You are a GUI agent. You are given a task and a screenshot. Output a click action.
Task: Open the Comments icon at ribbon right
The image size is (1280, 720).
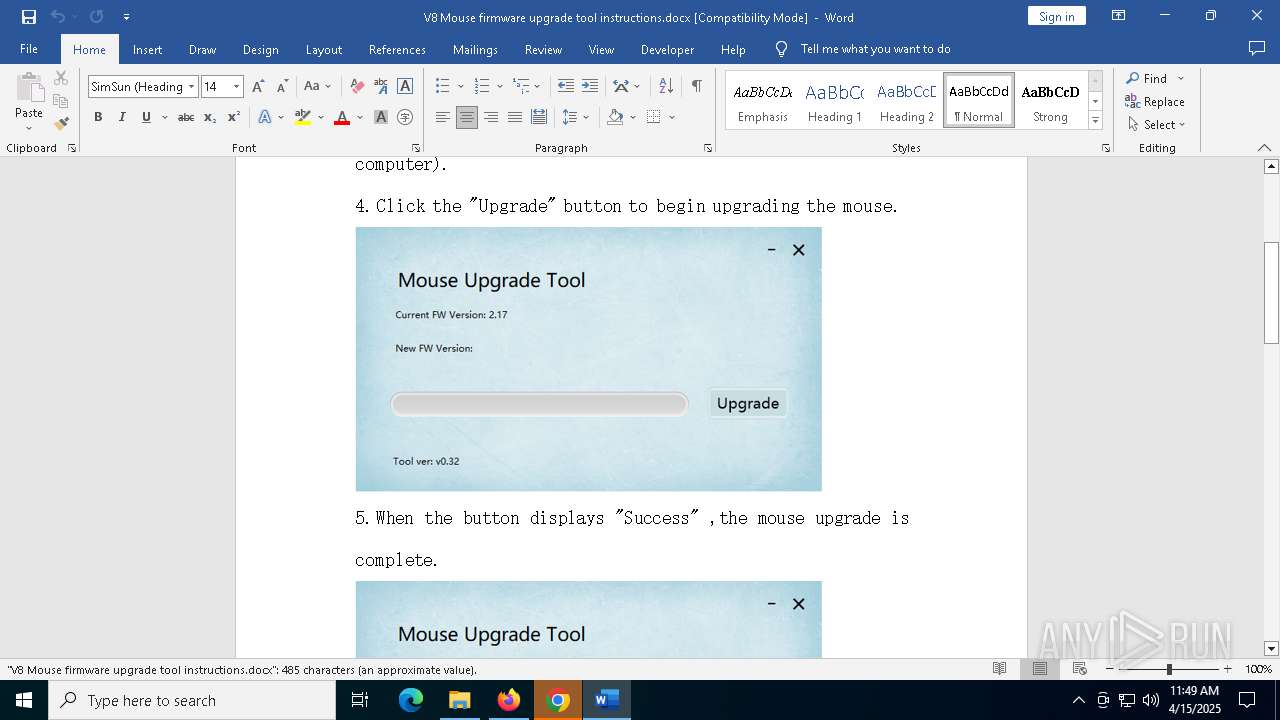coord(1257,49)
